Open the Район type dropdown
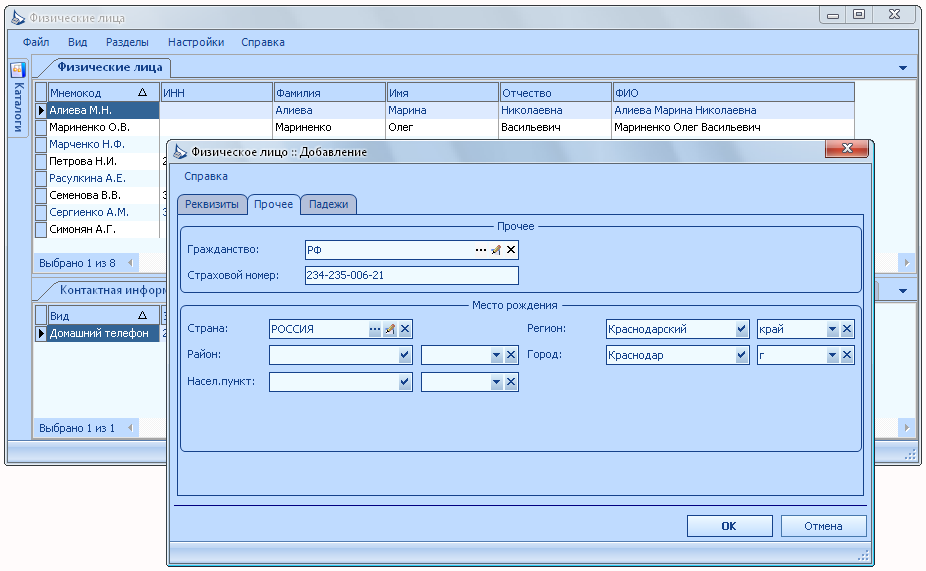 pyautogui.click(x=496, y=355)
